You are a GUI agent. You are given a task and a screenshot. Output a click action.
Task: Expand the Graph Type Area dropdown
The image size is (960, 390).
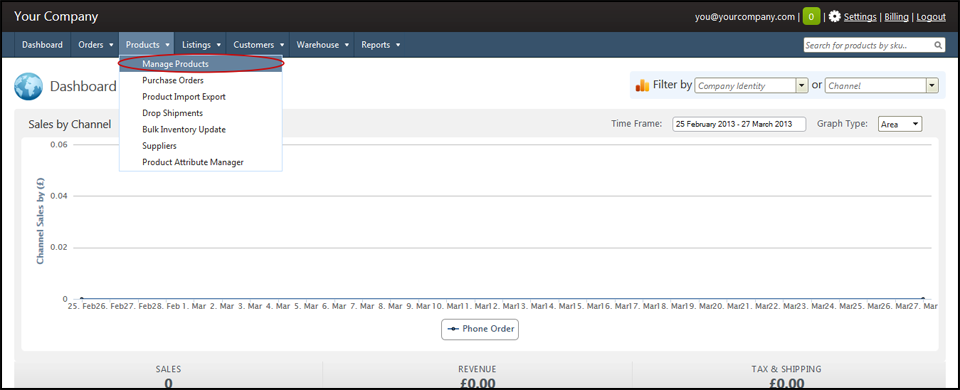click(x=900, y=124)
